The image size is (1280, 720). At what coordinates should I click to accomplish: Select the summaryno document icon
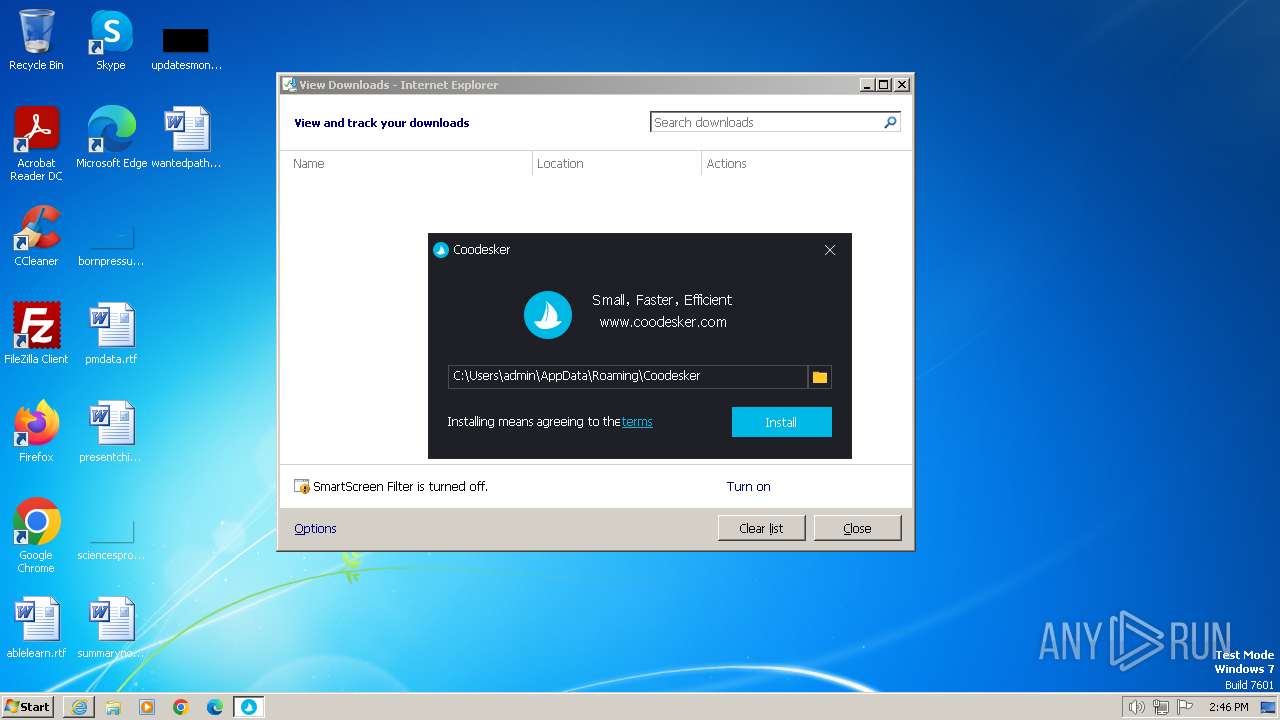click(x=111, y=627)
